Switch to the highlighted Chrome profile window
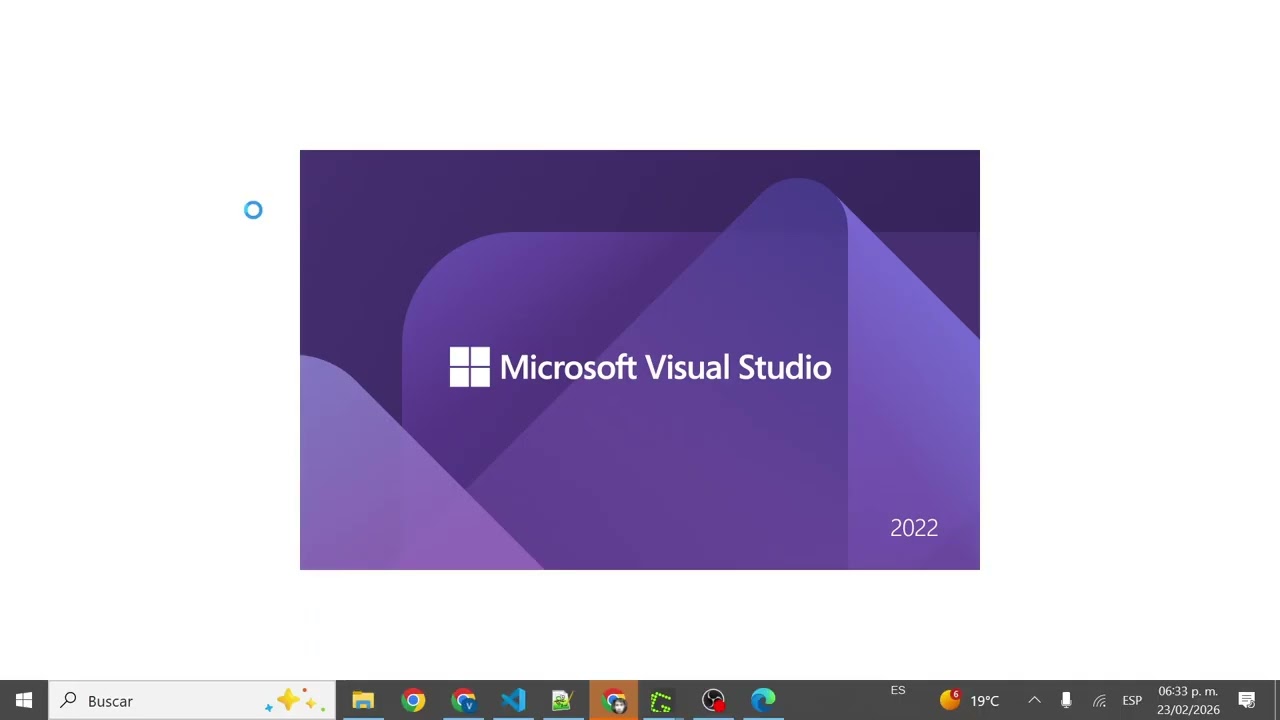The width and height of the screenshot is (1280, 720). (x=613, y=700)
